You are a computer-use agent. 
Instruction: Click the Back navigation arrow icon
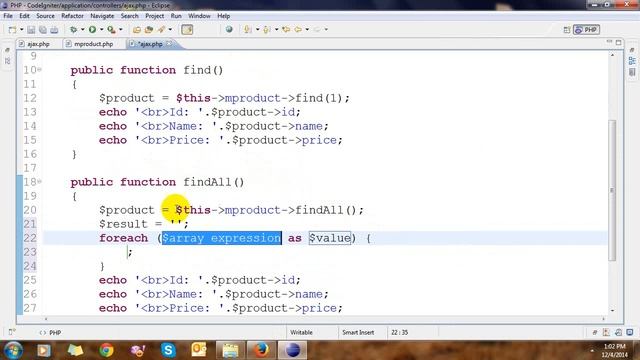[298, 30]
